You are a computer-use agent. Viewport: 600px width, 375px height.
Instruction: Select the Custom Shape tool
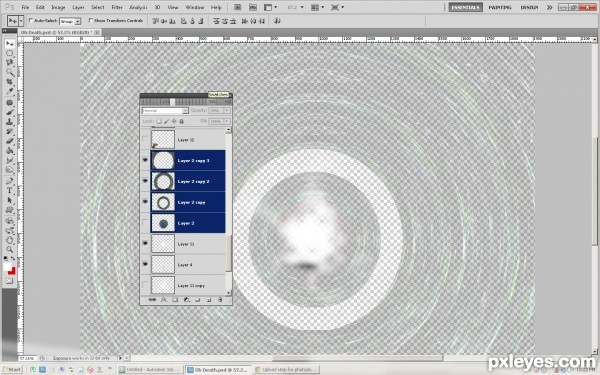click(x=10, y=210)
